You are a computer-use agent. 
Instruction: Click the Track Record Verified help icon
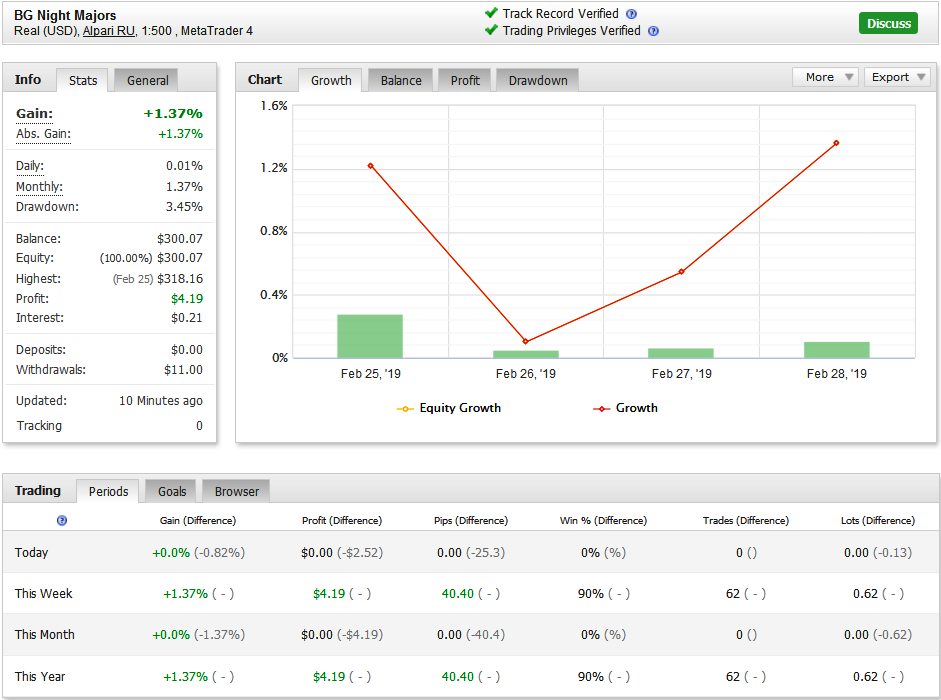(631, 14)
